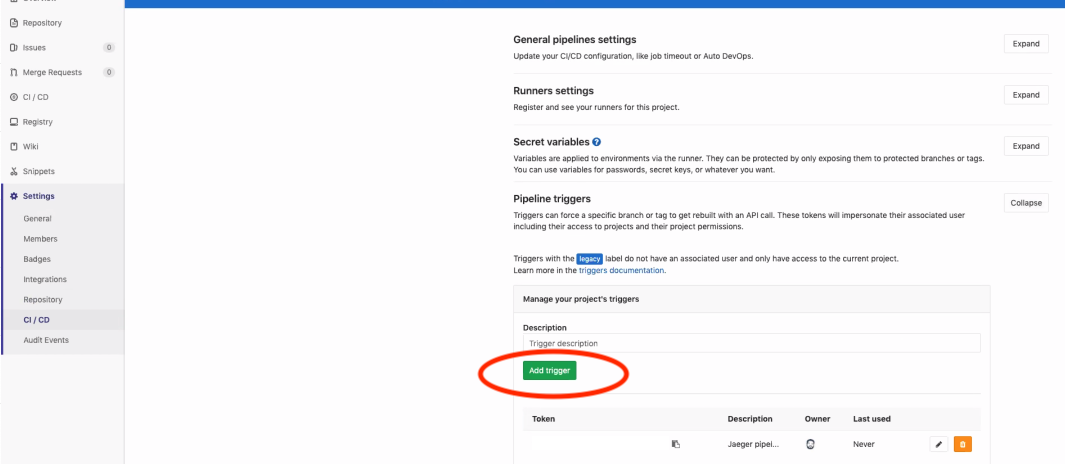Click the Issues sidebar icon

(14, 48)
